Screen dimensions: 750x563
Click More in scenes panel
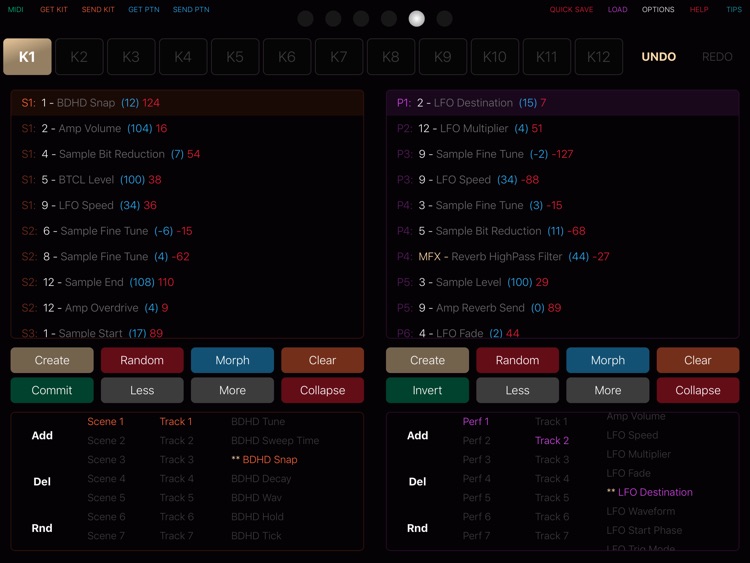pyautogui.click(x=232, y=390)
